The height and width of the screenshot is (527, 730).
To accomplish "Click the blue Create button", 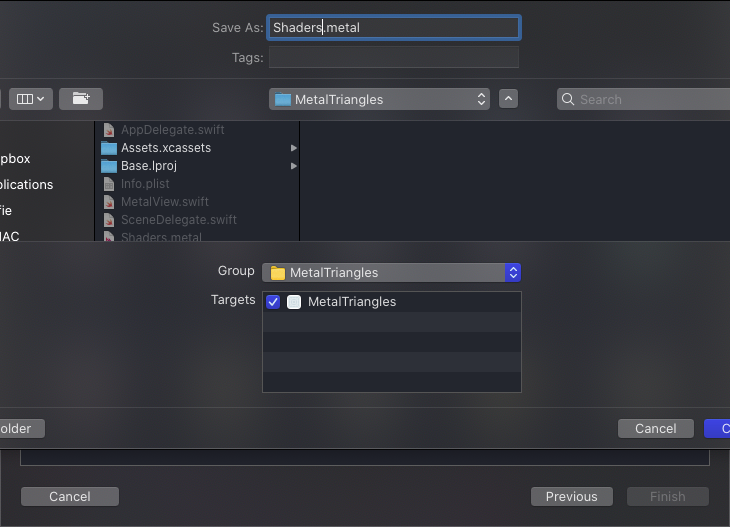I will 717,428.
